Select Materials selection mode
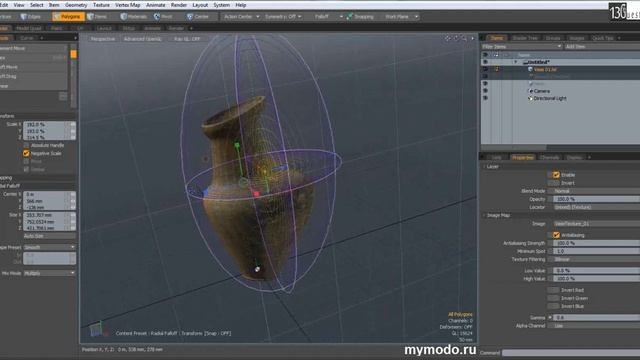 [x=134, y=17]
